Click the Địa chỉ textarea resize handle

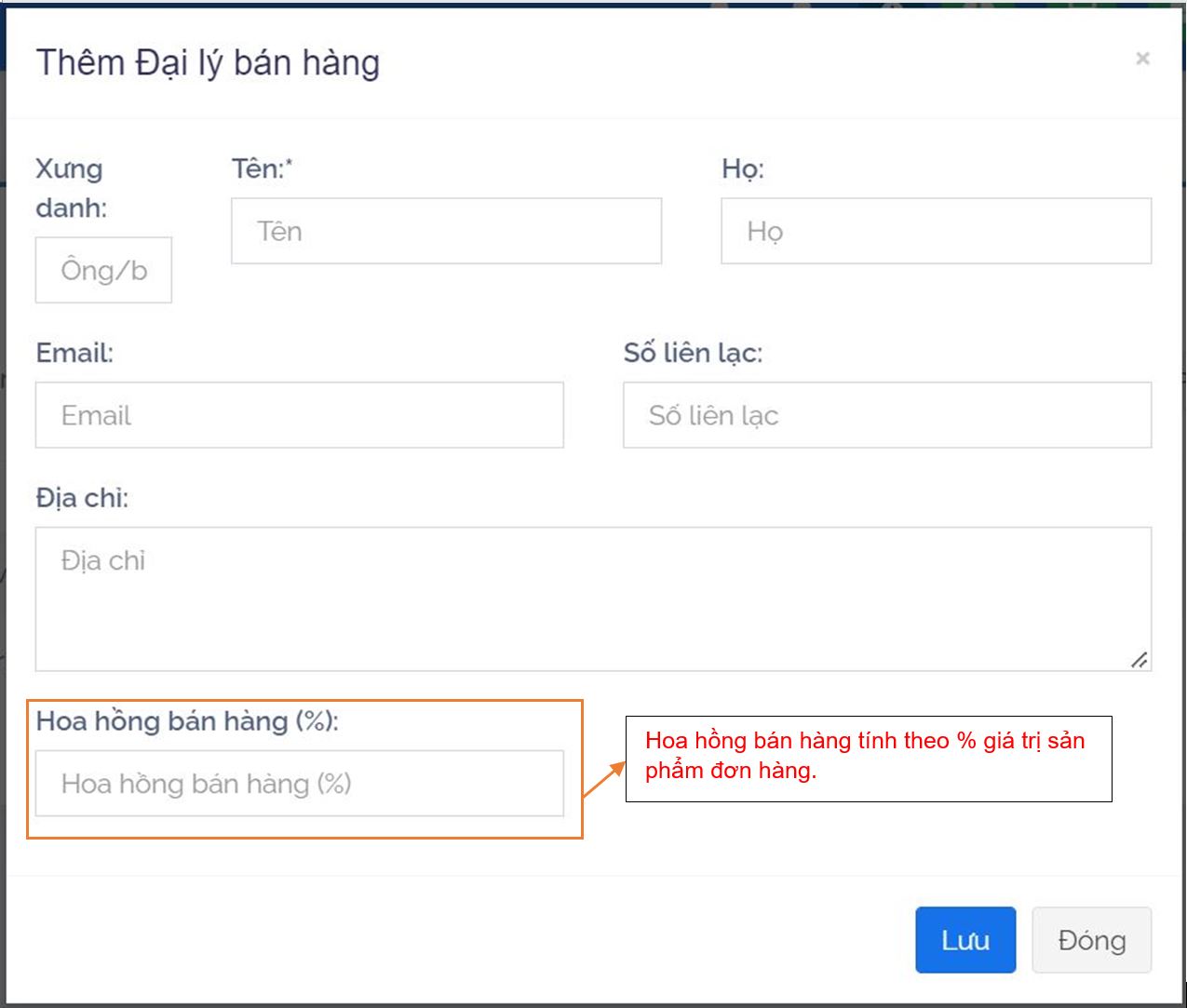(x=1139, y=660)
